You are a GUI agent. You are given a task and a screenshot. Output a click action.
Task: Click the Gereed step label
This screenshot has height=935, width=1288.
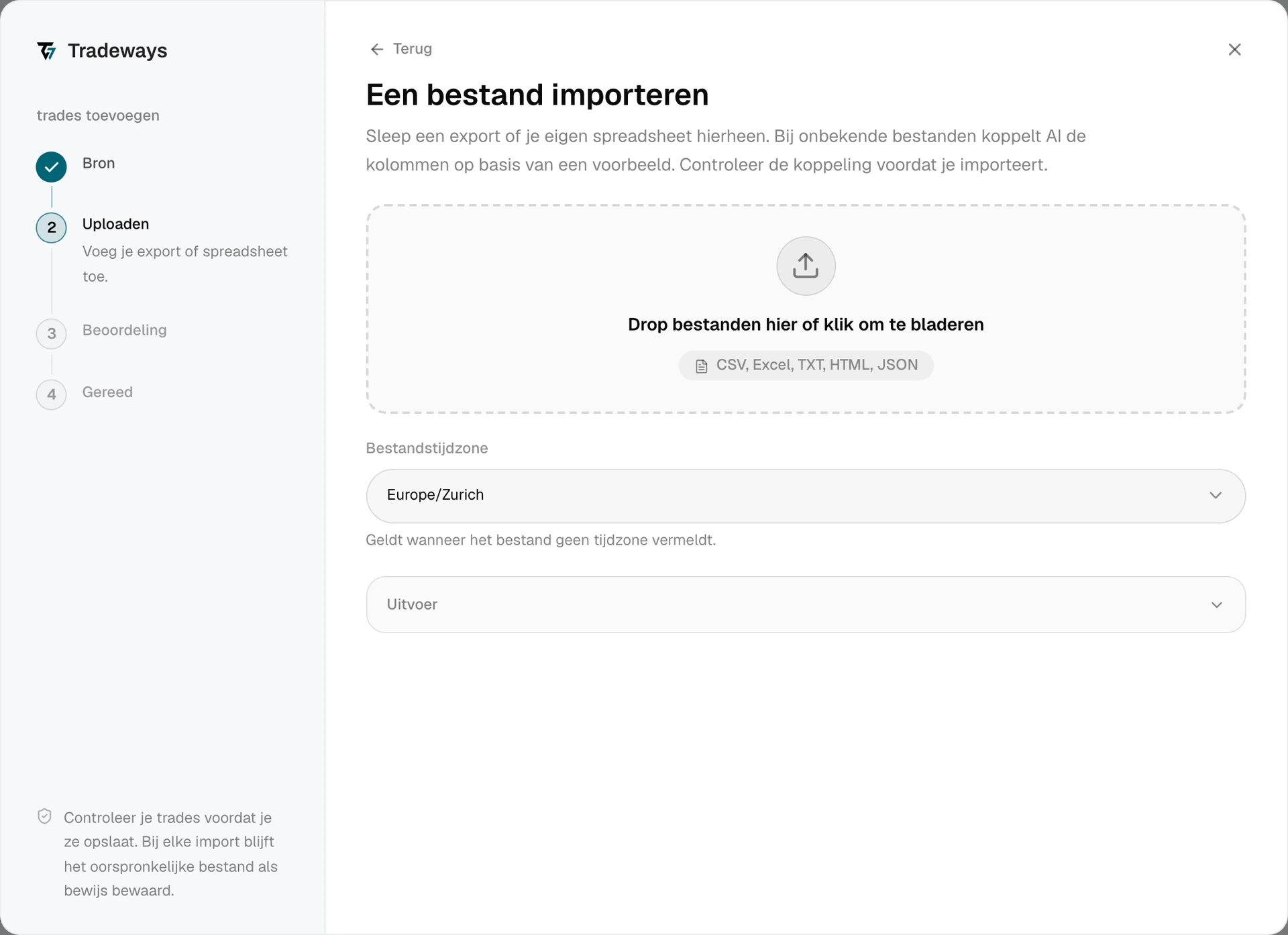[107, 392]
